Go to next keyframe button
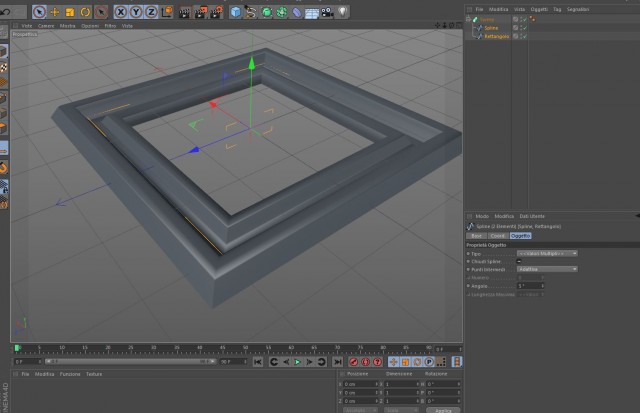640x413 pixels. tap(321, 362)
